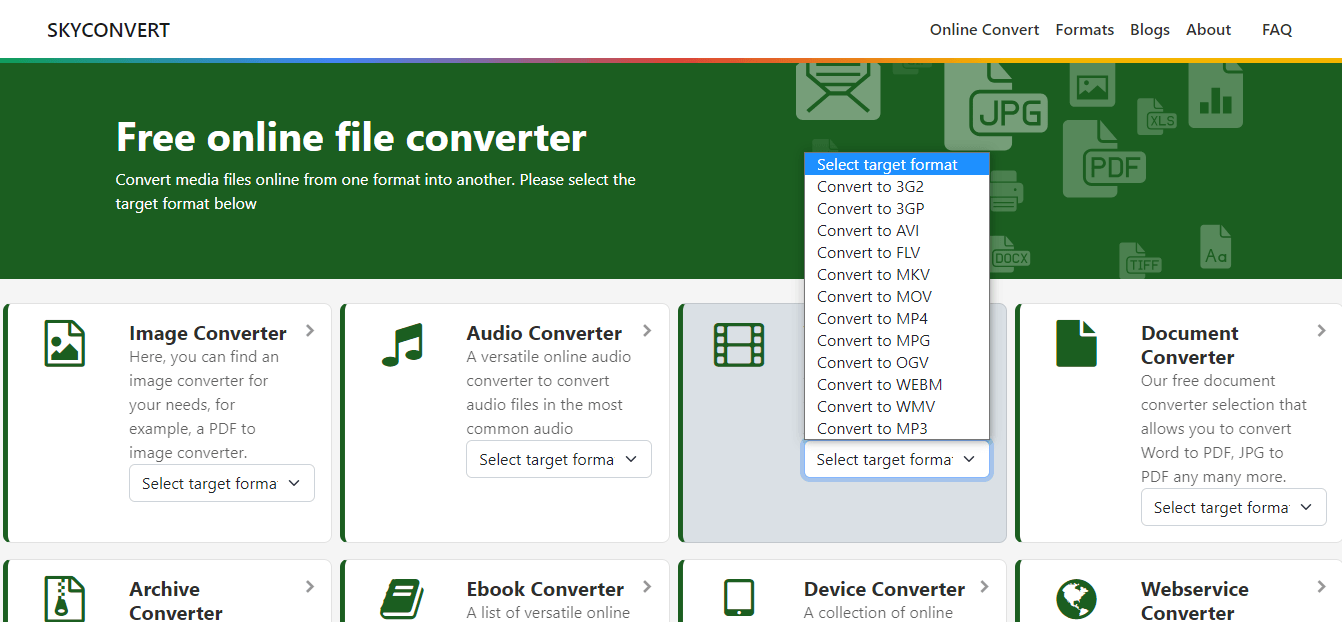The image size is (1342, 622).
Task: Pick Convert to AVI in dropdown list
Action: [x=867, y=230]
